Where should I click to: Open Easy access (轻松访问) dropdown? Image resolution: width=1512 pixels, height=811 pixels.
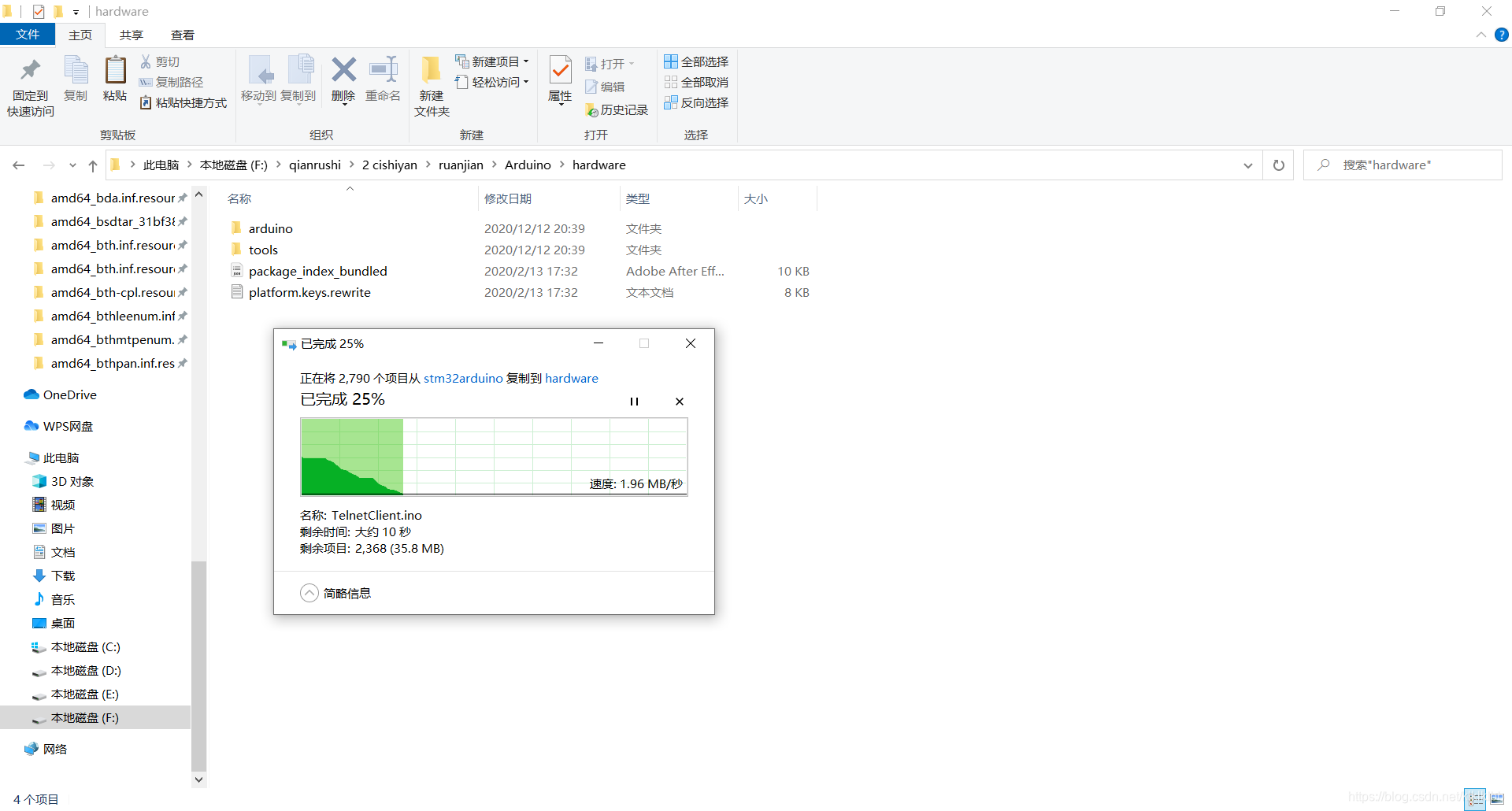pyautogui.click(x=491, y=82)
